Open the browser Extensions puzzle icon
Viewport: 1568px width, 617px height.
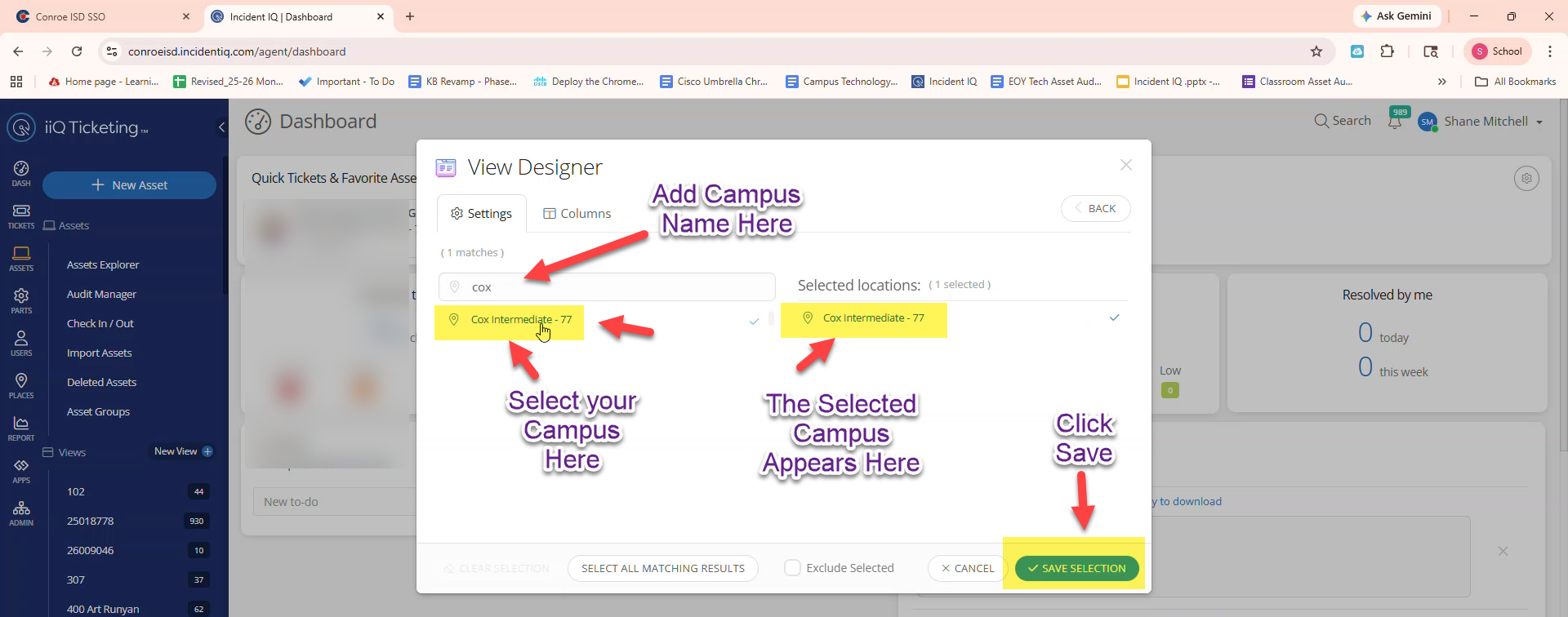click(x=1387, y=51)
